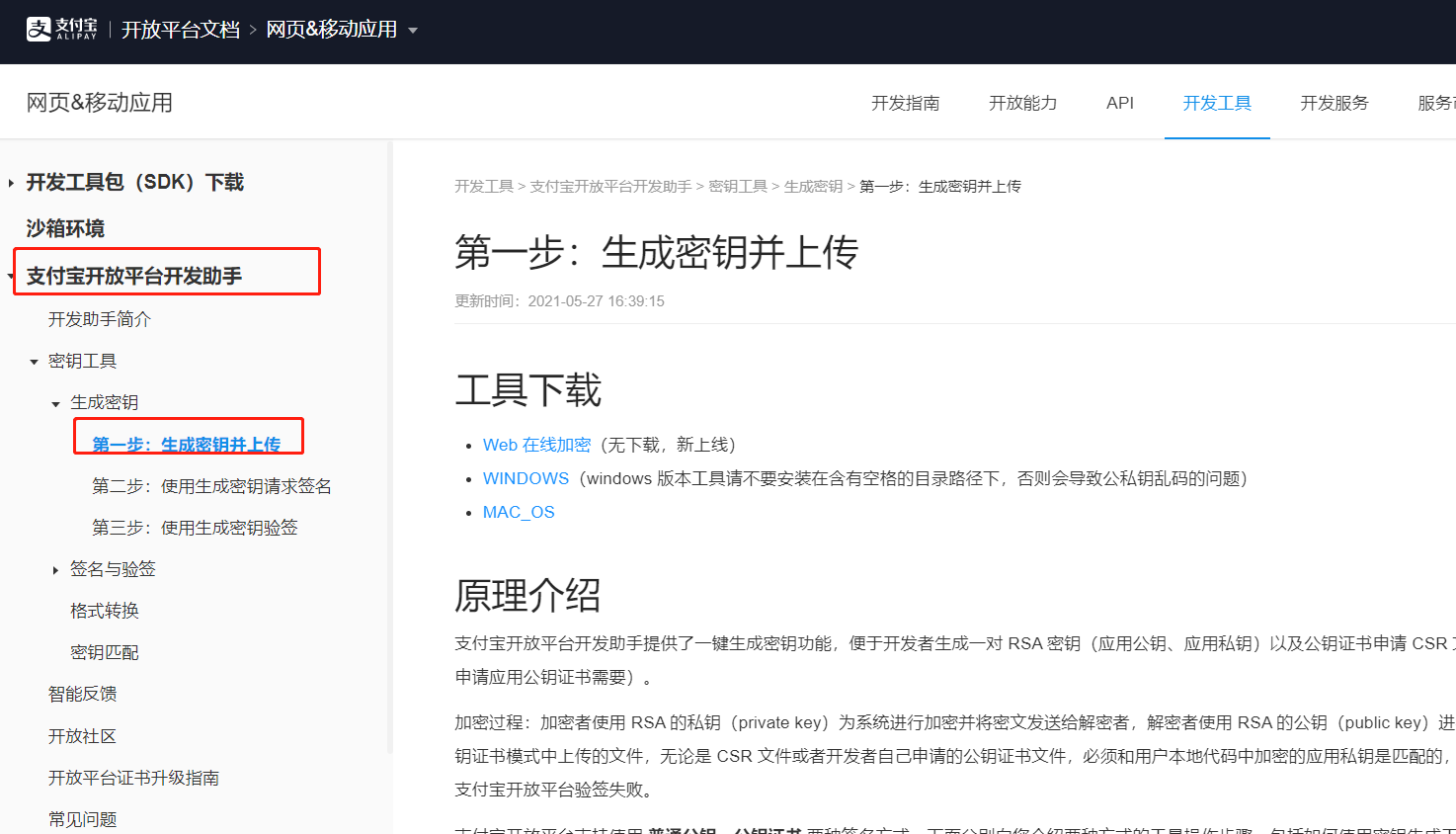The height and width of the screenshot is (834, 1456).
Task: Open 沙箱环境 in the sidebar
Action: [65, 228]
